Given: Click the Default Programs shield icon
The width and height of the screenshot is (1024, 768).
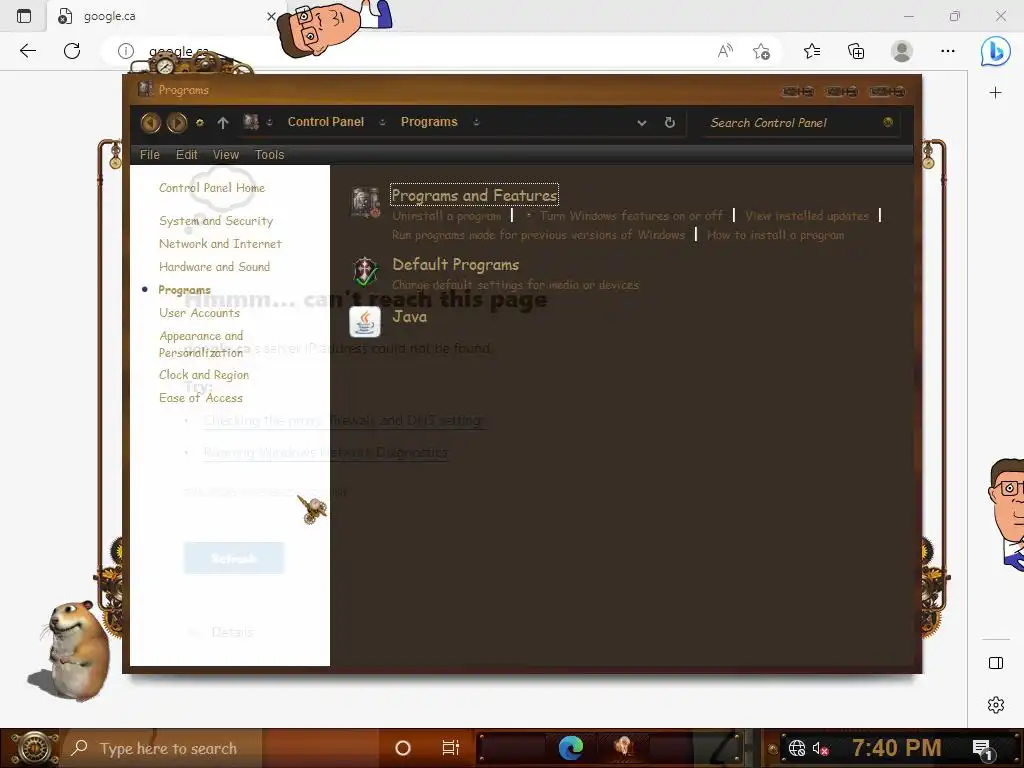Looking at the screenshot, I should pyautogui.click(x=365, y=270).
